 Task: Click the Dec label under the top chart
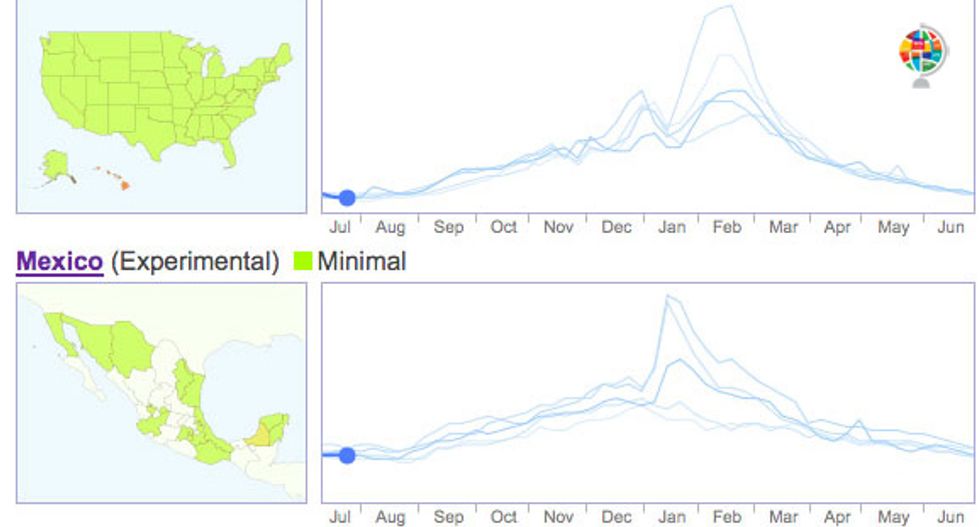click(616, 227)
